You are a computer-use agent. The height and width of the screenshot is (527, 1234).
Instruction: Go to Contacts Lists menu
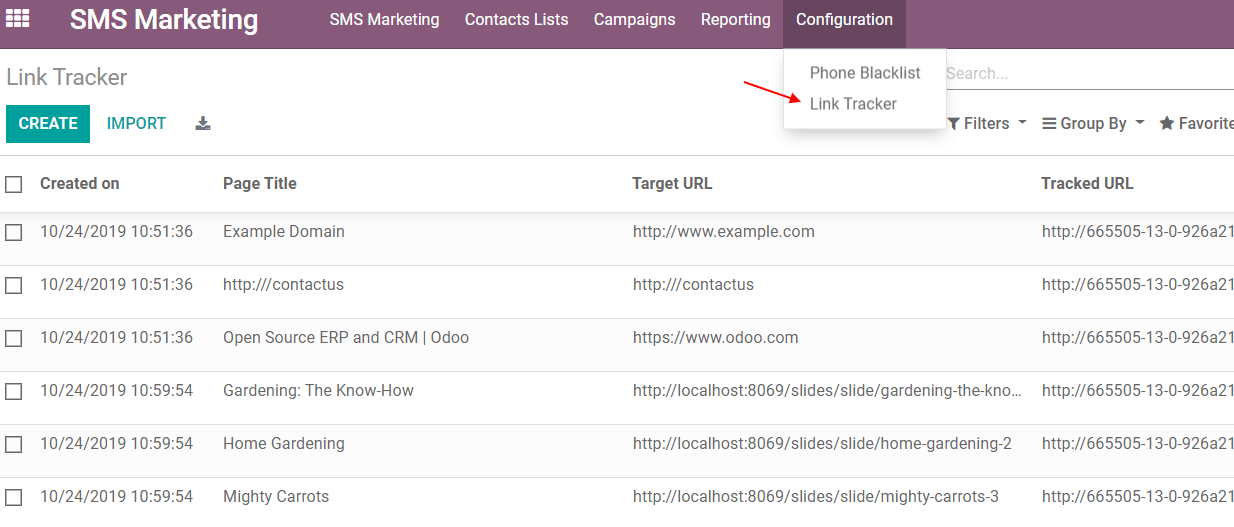click(x=516, y=20)
